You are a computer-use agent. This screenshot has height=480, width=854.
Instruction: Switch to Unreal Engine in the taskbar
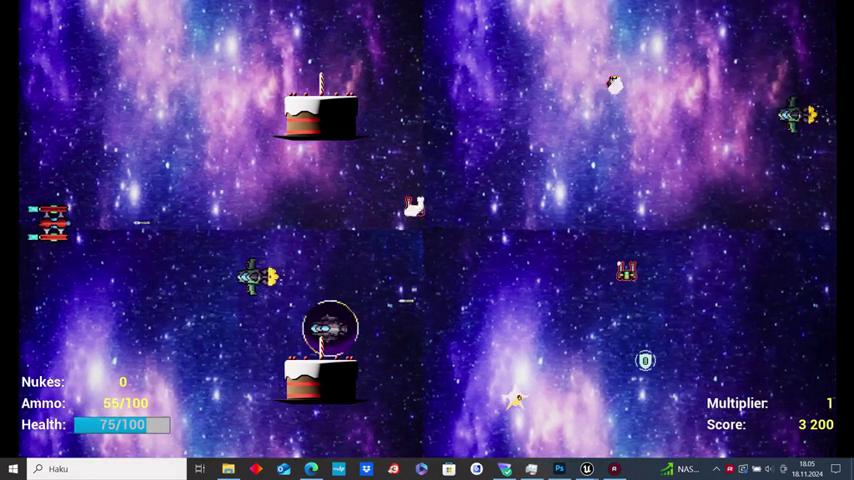coord(587,469)
